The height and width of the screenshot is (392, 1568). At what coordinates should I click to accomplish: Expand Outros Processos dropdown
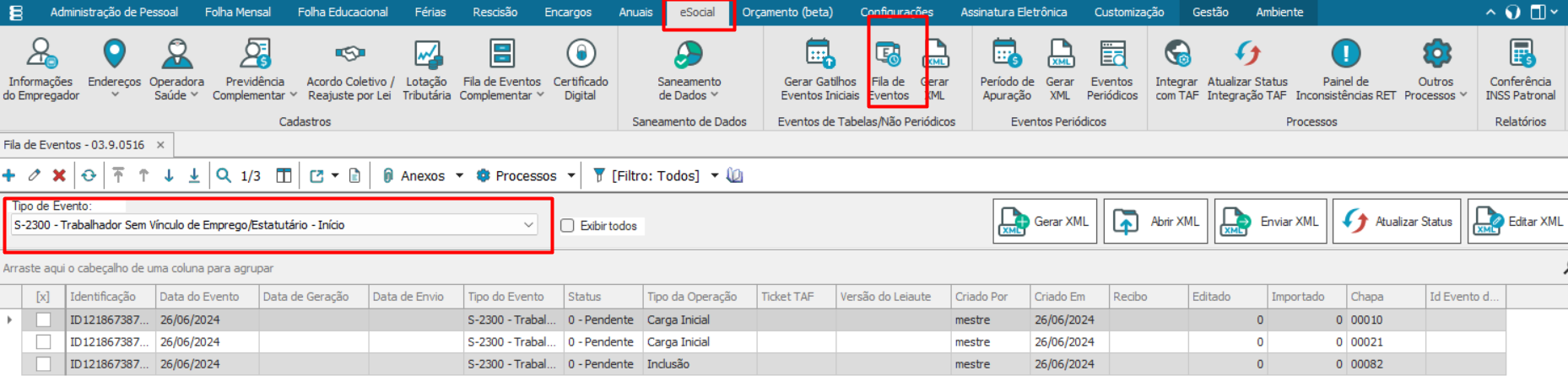1463,95
